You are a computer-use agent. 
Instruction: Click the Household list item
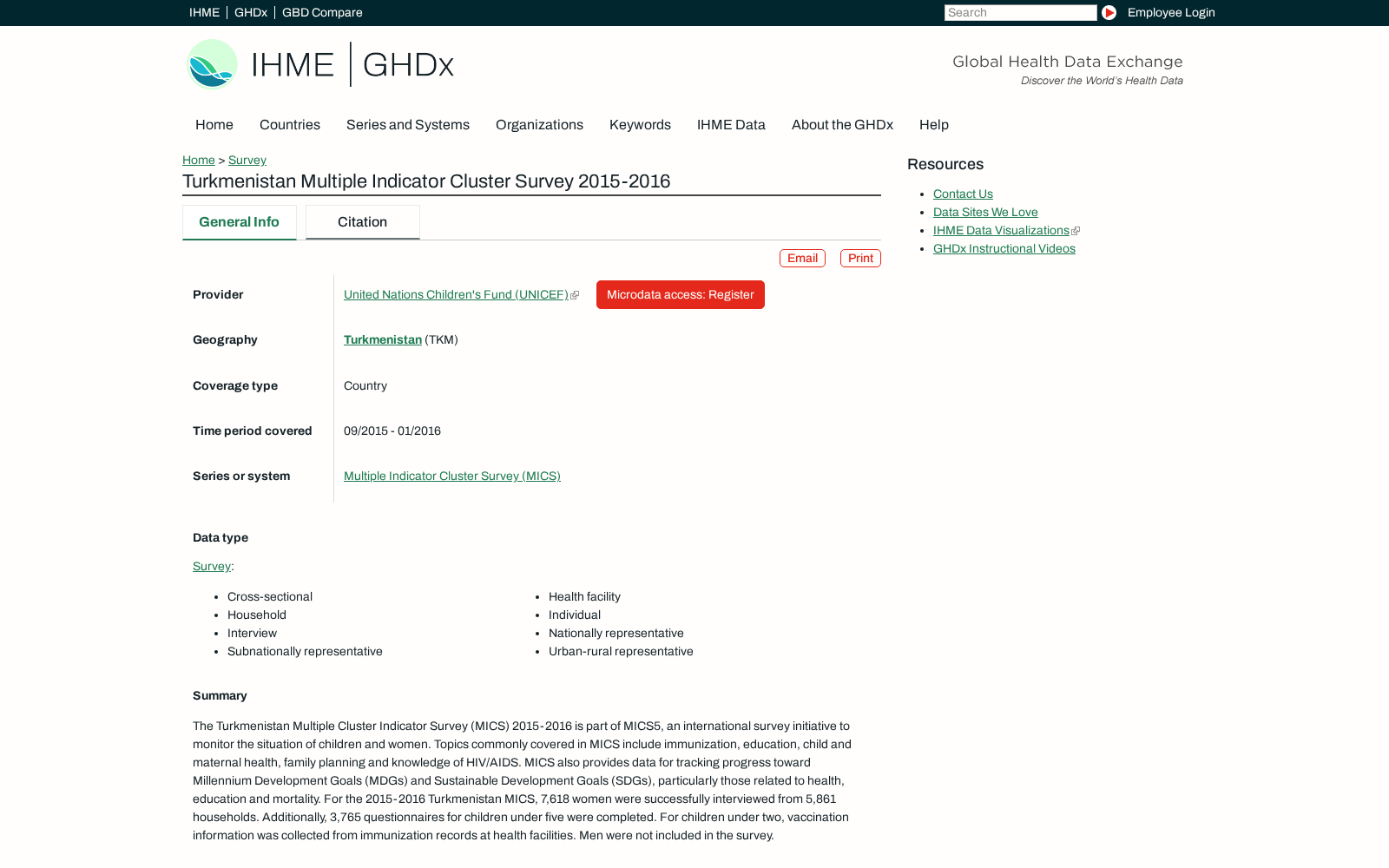(x=257, y=615)
